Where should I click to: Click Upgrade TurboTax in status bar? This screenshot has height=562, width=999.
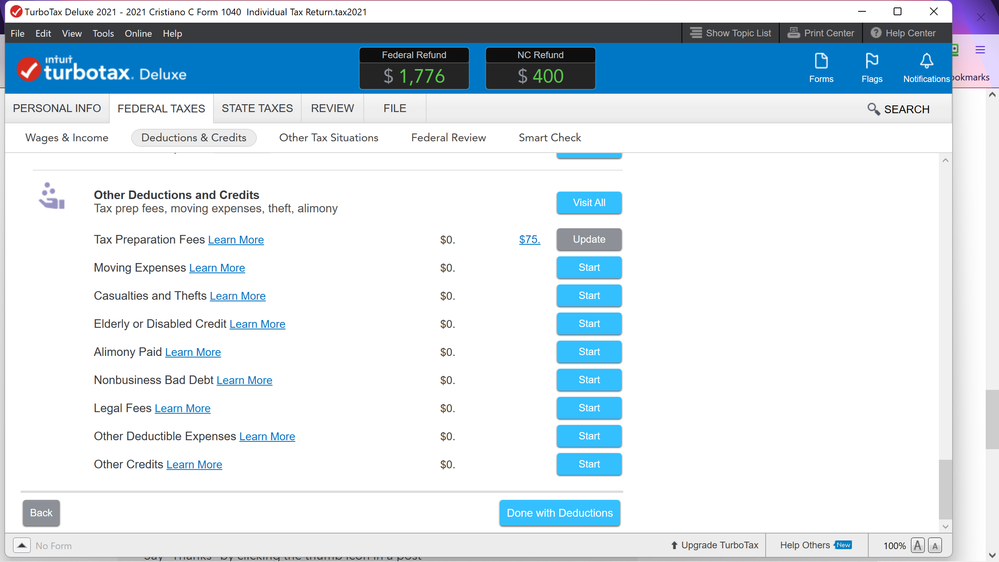pos(714,545)
